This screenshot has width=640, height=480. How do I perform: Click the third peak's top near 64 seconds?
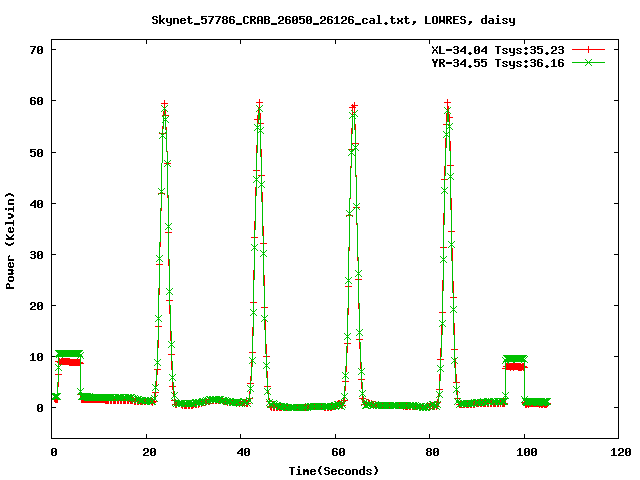pos(353,107)
